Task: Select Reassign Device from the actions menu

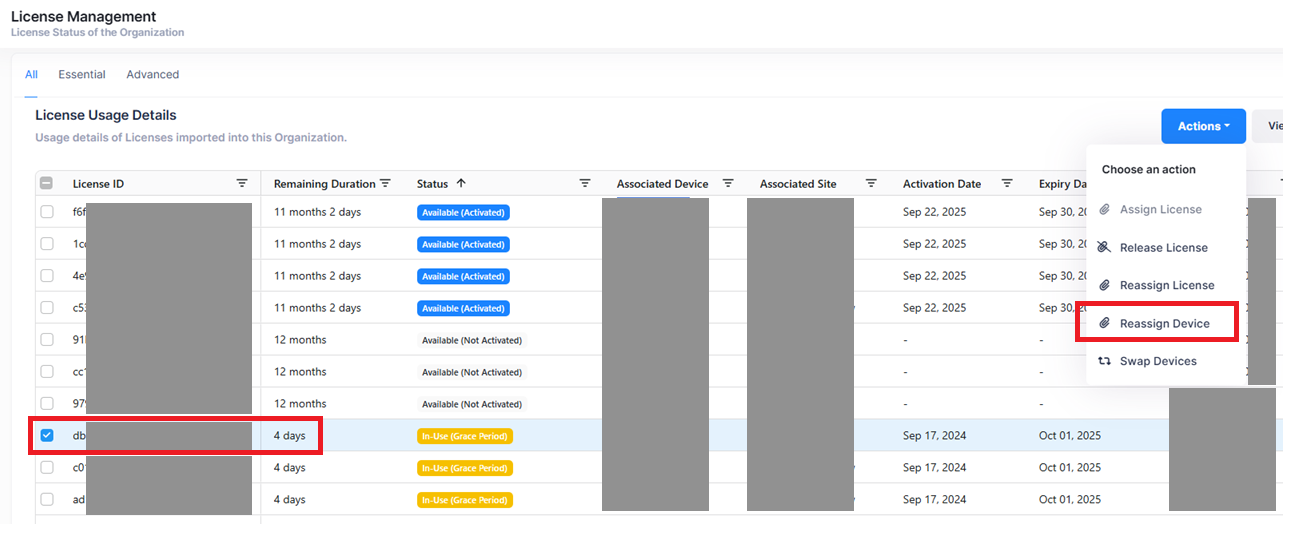Action: point(1164,323)
